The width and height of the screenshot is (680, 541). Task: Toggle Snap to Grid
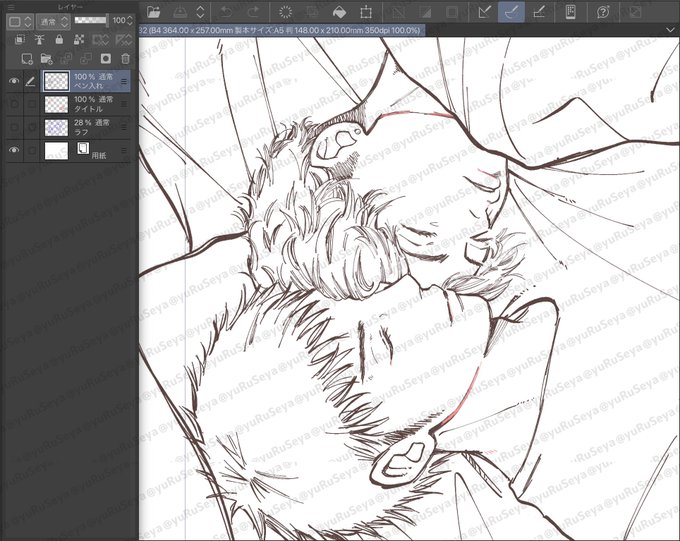(539, 12)
